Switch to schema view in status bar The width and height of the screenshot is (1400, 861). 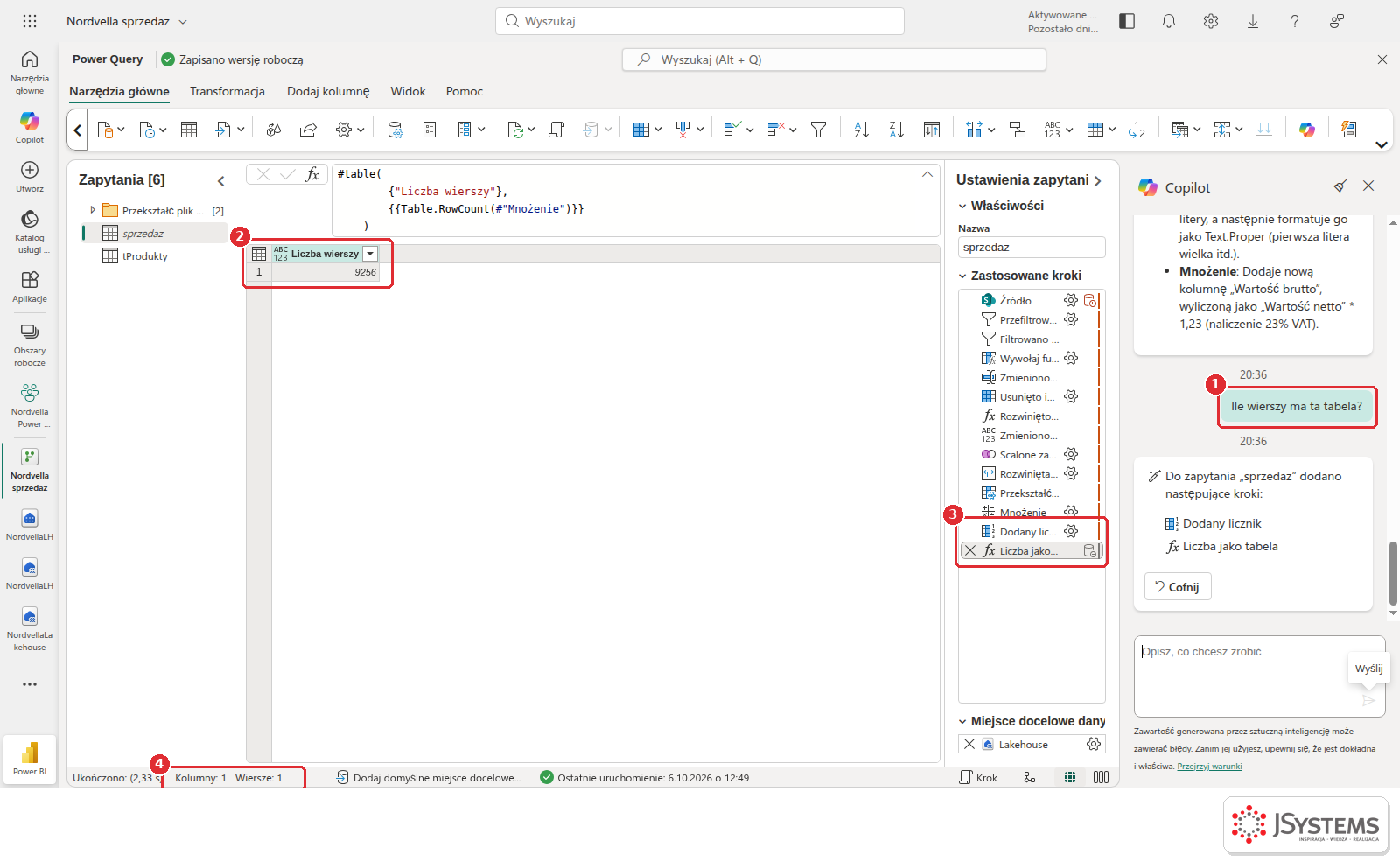coord(1101,777)
